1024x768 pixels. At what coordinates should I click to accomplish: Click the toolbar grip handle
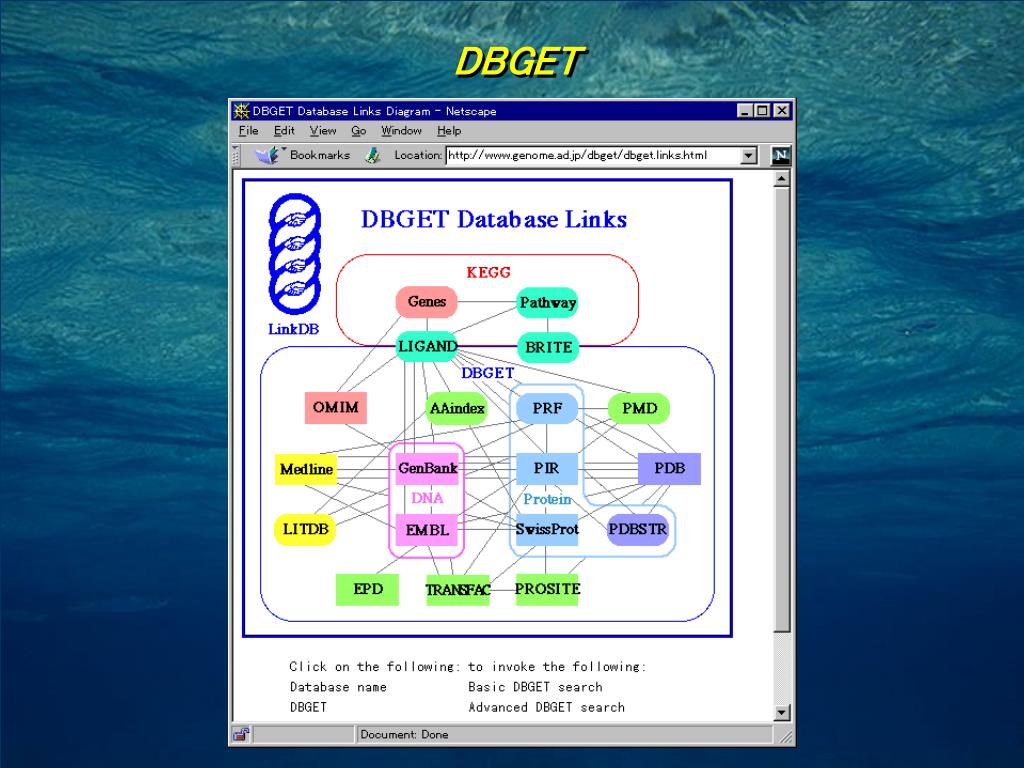point(236,155)
